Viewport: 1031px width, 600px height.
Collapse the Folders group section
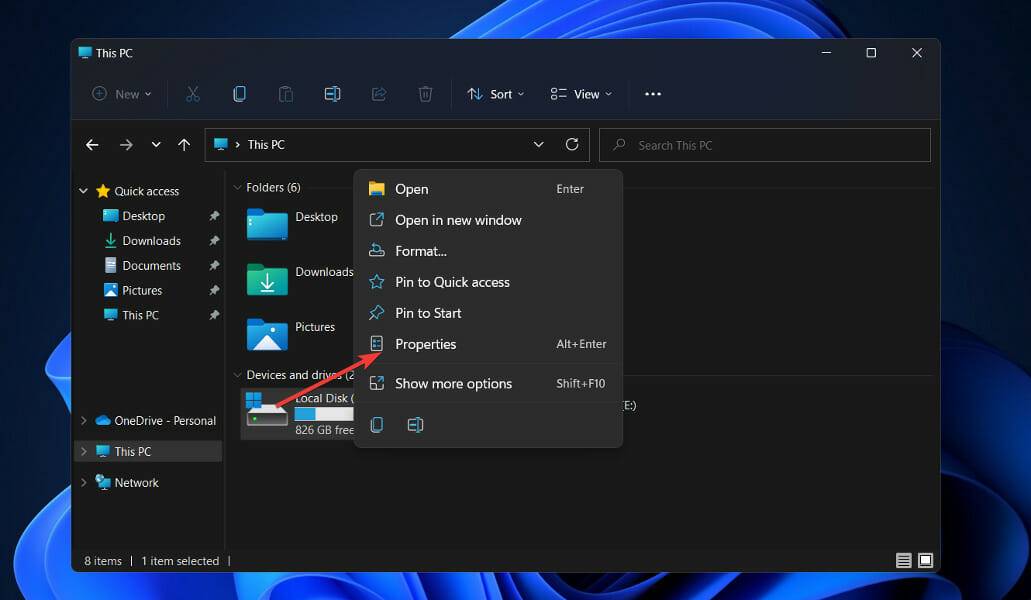[x=237, y=188]
